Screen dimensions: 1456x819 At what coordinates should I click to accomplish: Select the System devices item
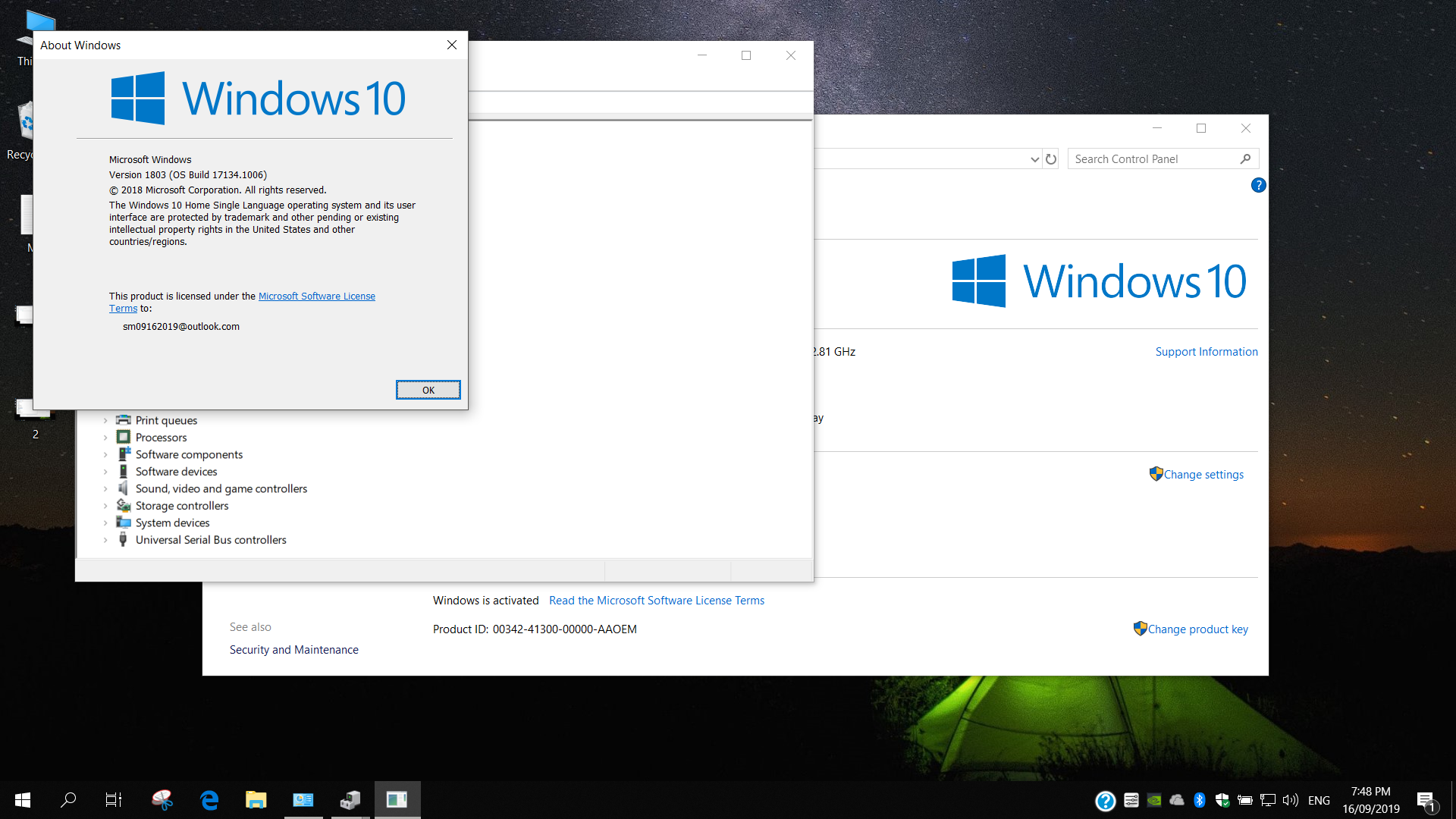click(172, 523)
